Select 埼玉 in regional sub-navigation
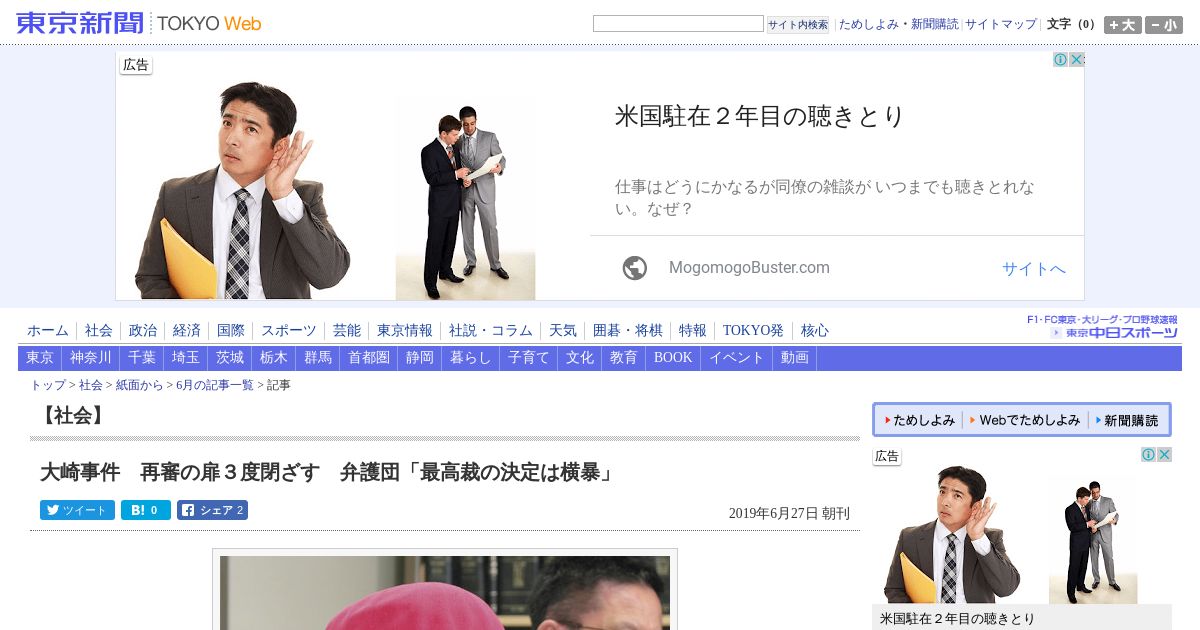 pos(186,358)
